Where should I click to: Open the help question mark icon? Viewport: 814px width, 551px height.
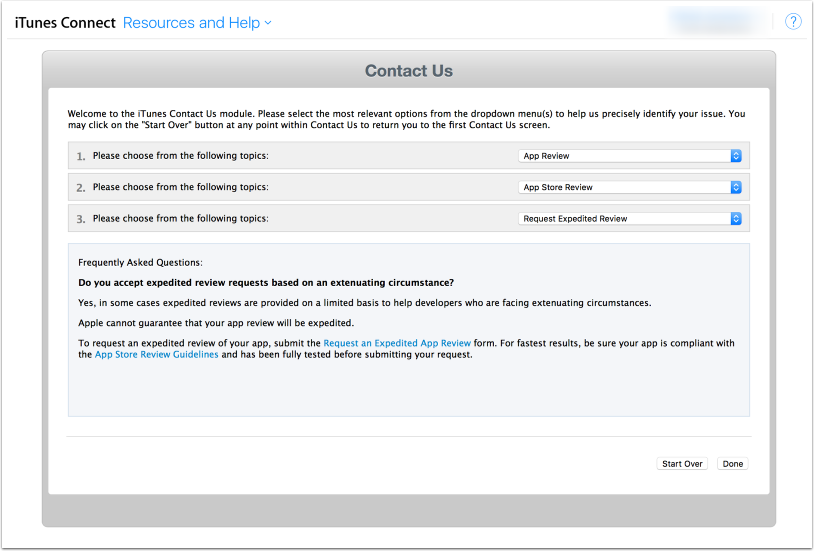(x=793, y=21)
